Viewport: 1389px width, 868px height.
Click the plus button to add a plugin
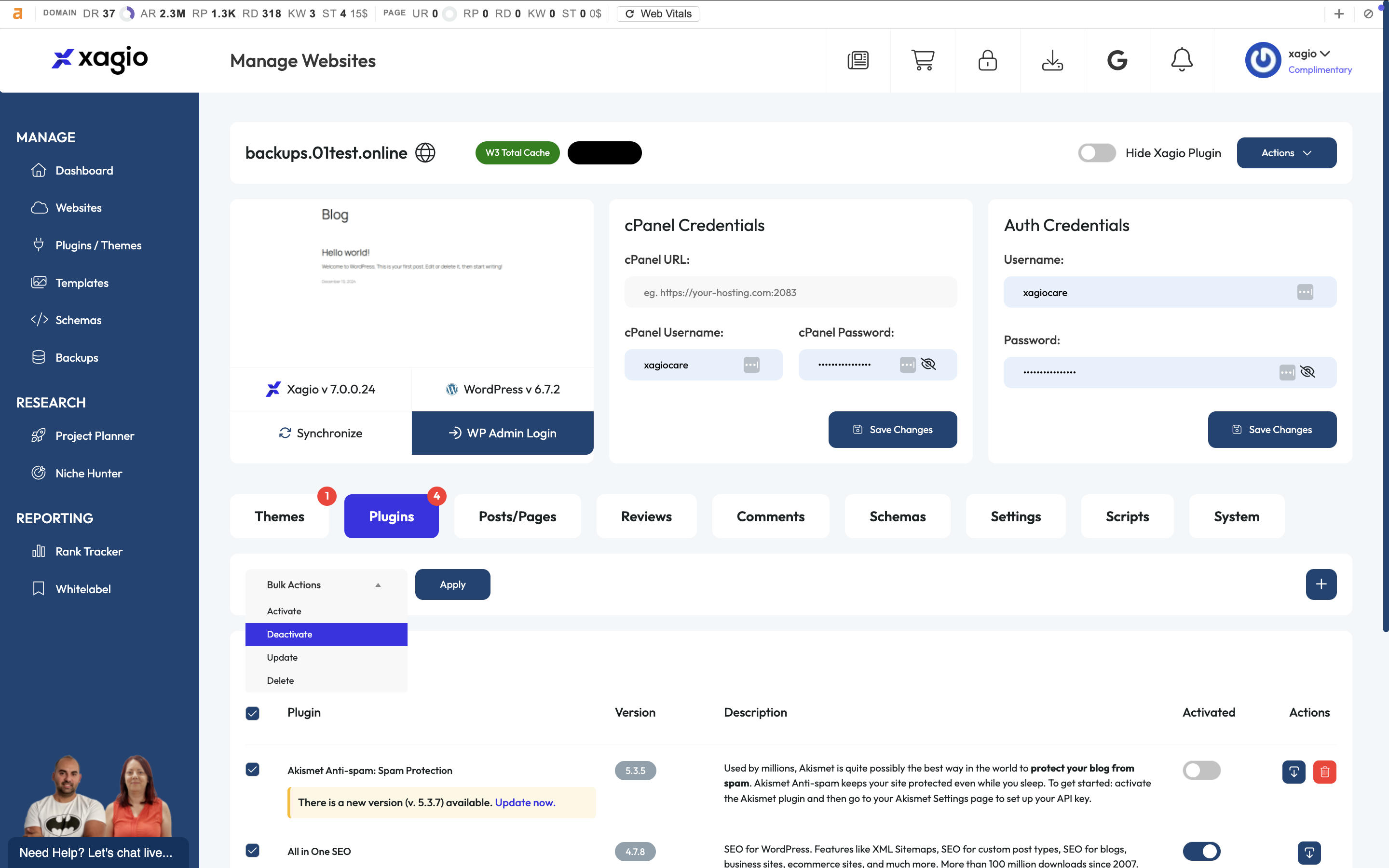(x=1321, y=584)
